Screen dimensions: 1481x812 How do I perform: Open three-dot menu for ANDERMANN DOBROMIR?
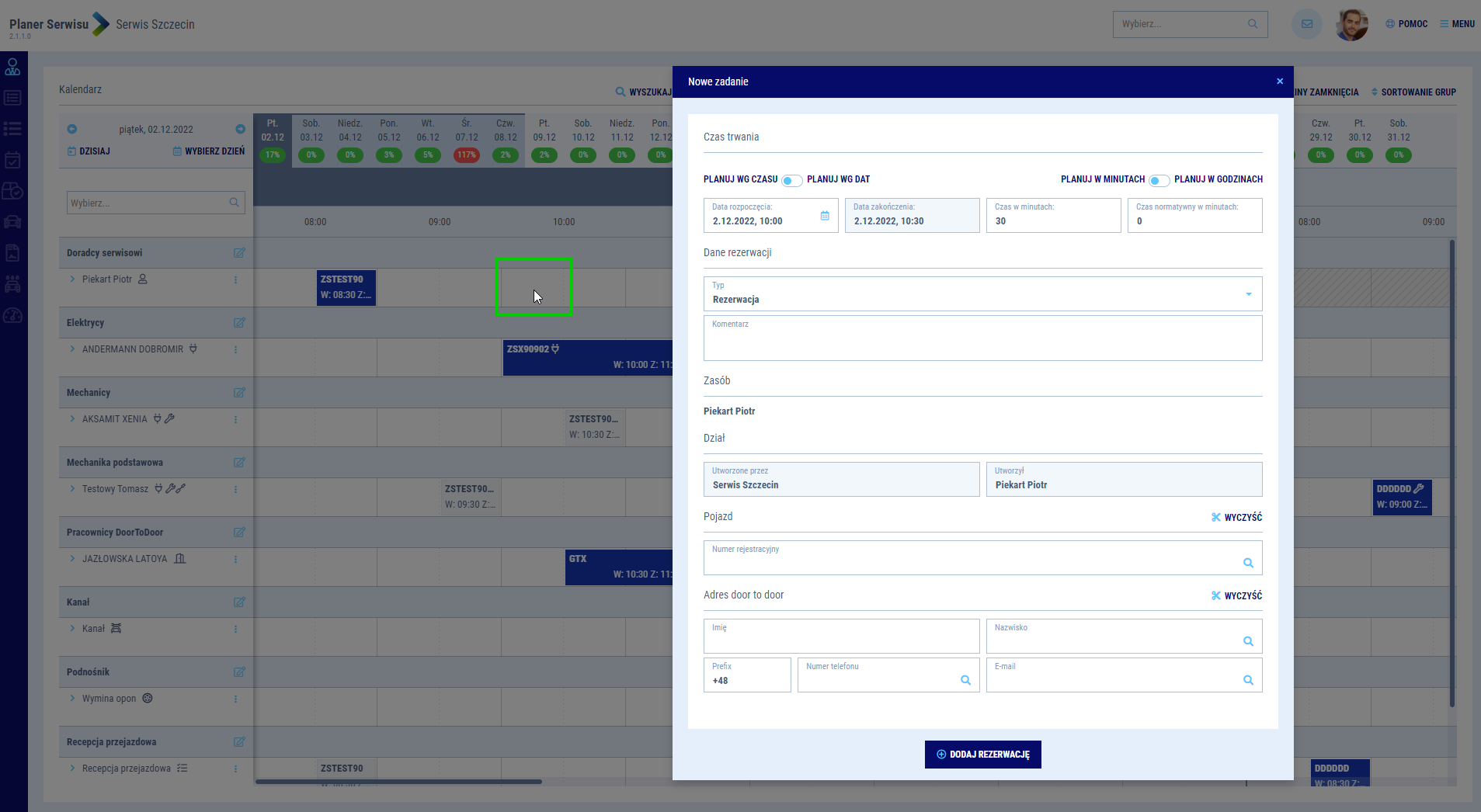point(235,349)
